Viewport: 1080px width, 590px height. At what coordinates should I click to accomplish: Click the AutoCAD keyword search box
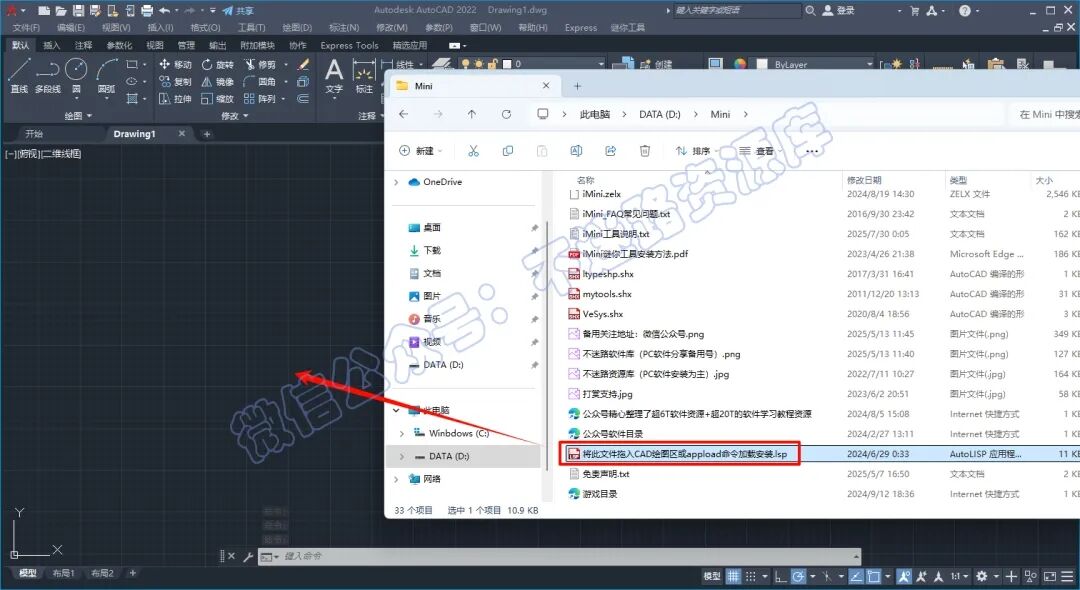[x=736, y=10]
